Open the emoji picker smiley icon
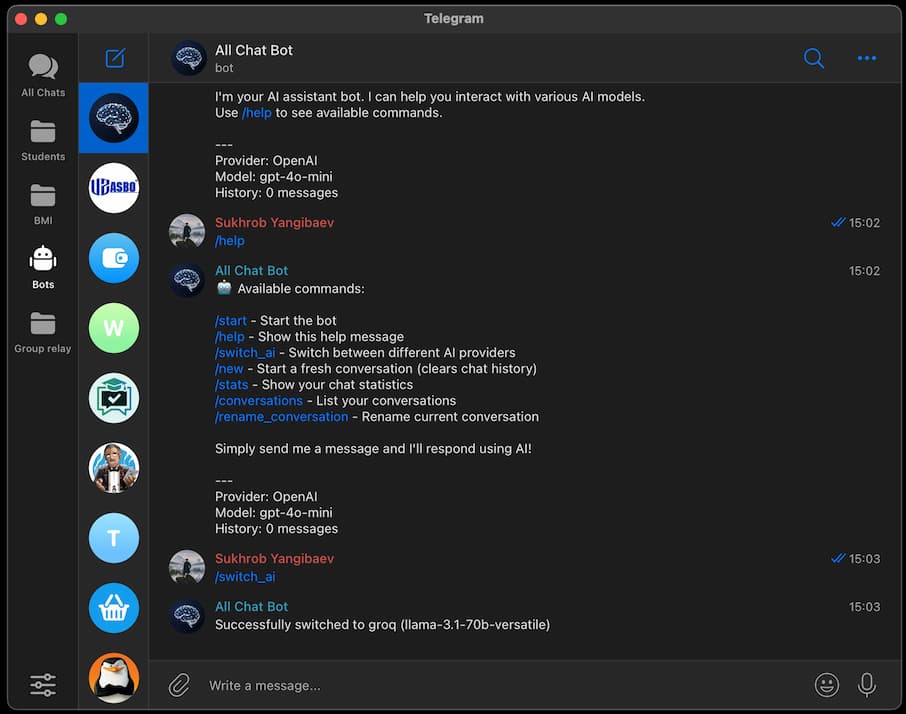 tap(827, 685)
